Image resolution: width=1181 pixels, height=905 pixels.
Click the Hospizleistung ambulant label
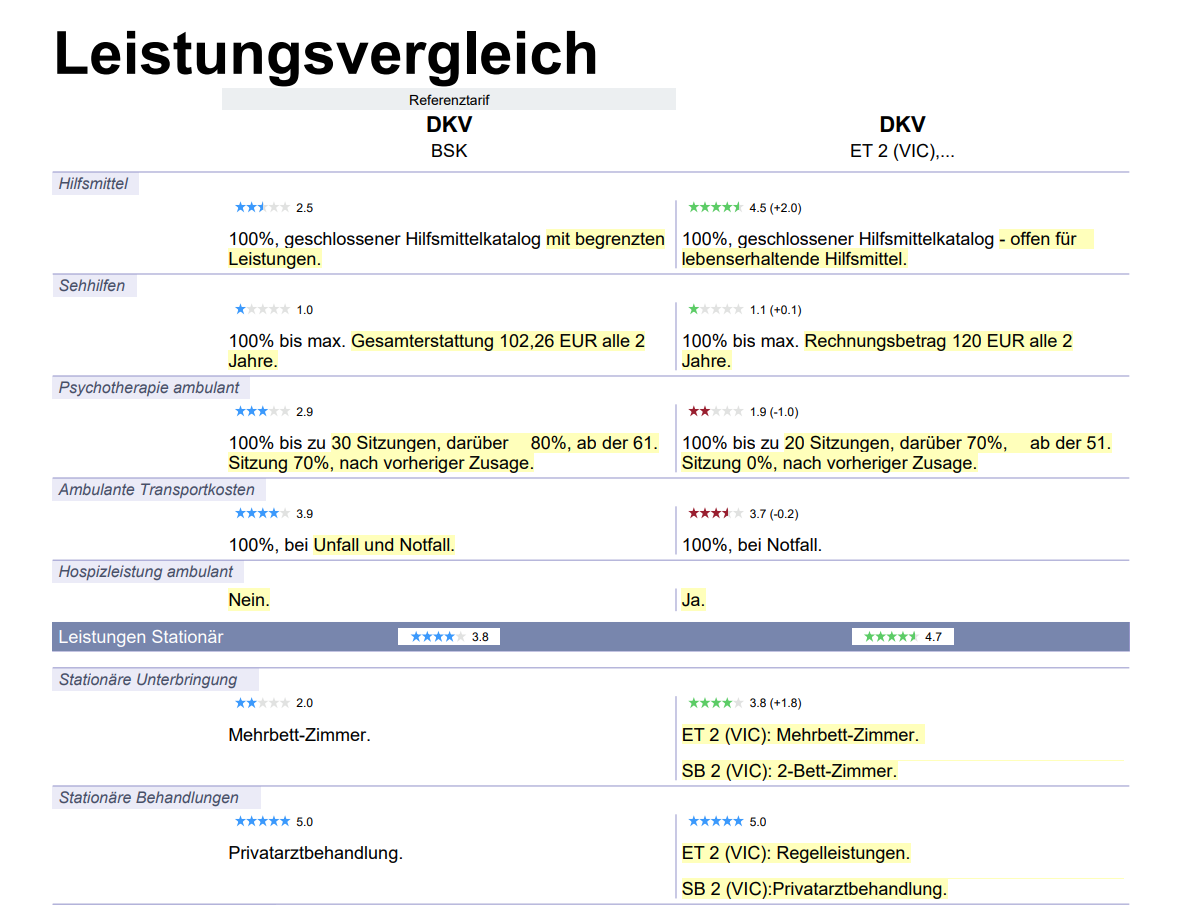(145, 571)
